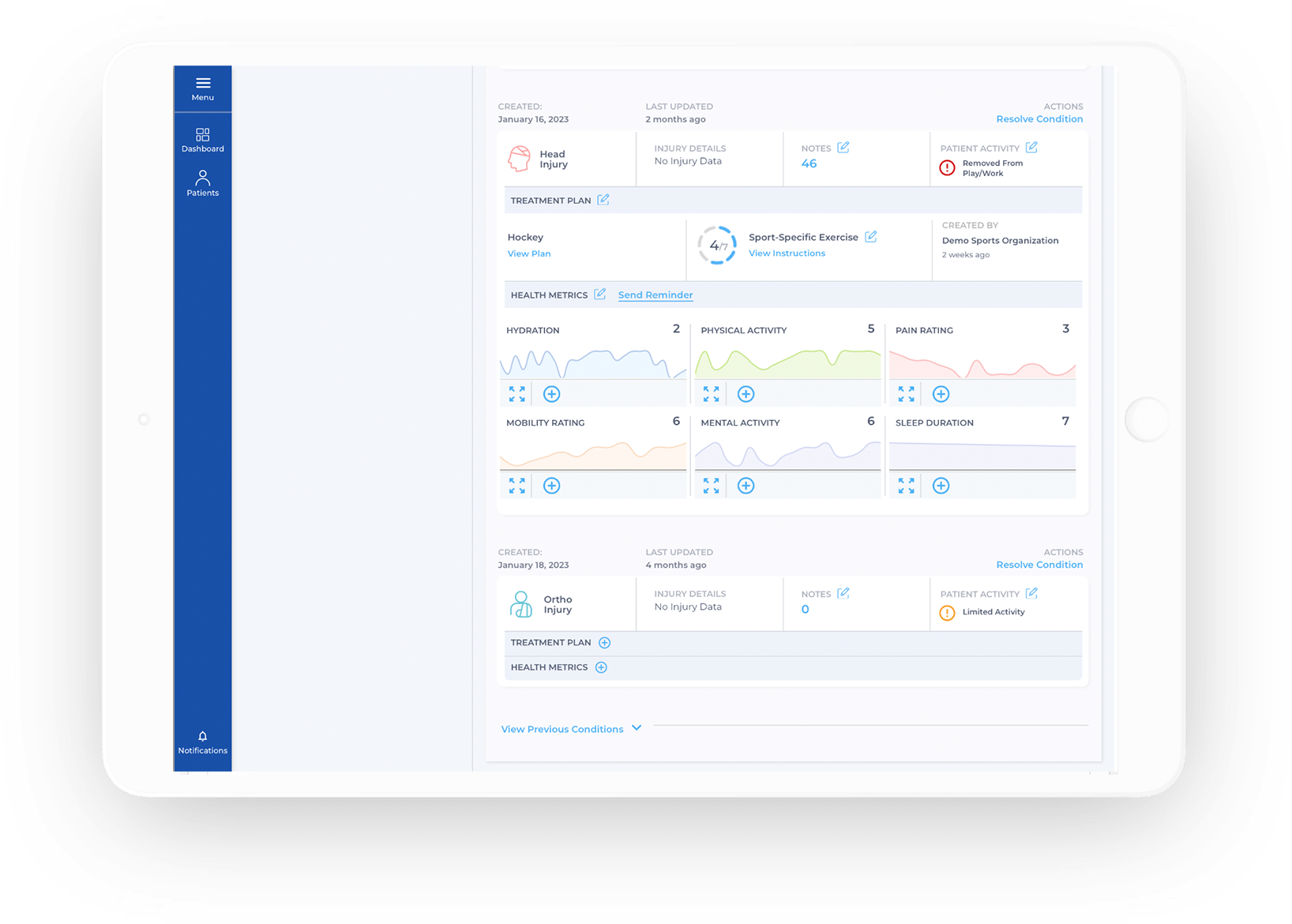Screen dimensions: 1292x924
Task: Expand the Mental Activity chart
Action: pyautogui.click(x=712, y=486)
